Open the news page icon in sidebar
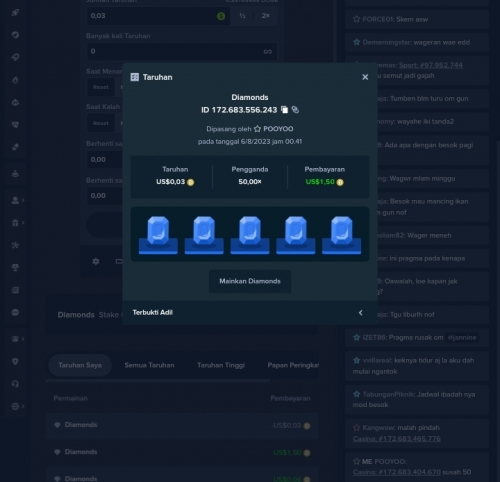The height and width of the screenshot is (482, 500). click(x=15, y=290)
